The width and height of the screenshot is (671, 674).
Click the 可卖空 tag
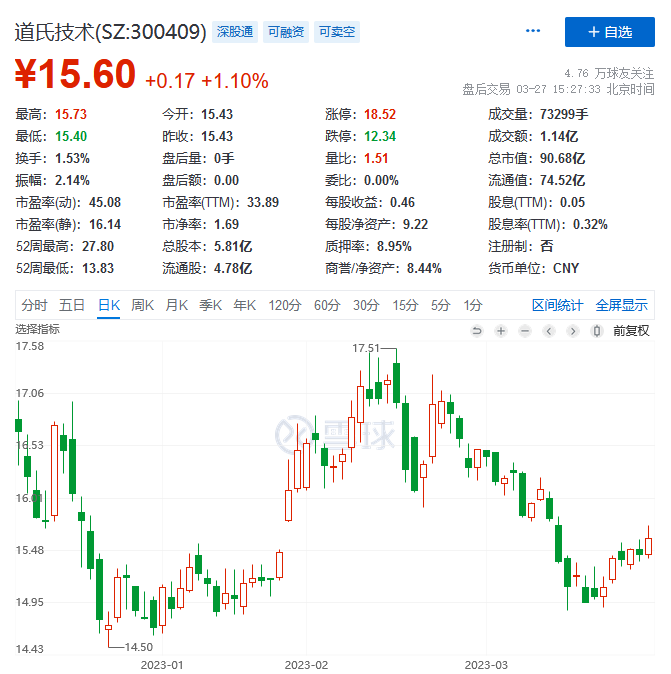click(337, 32)
